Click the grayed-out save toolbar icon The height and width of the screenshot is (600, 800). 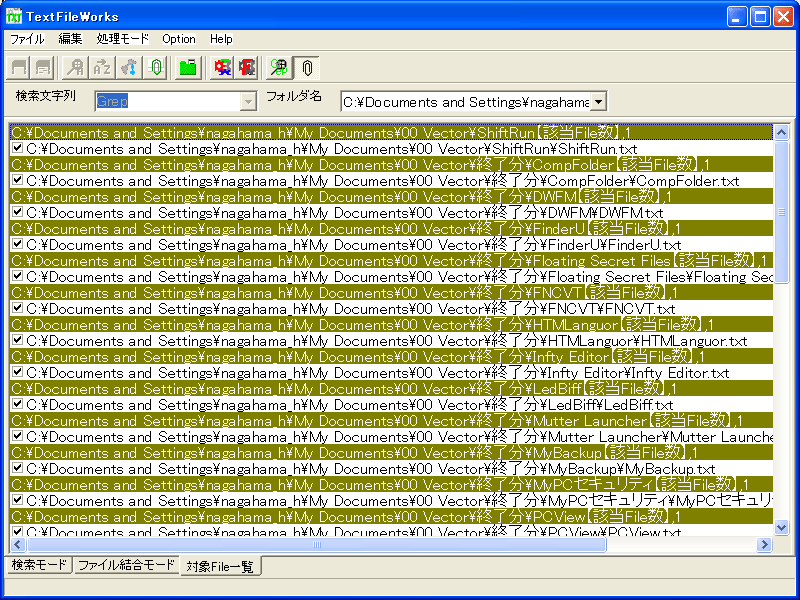coord(19,68)
